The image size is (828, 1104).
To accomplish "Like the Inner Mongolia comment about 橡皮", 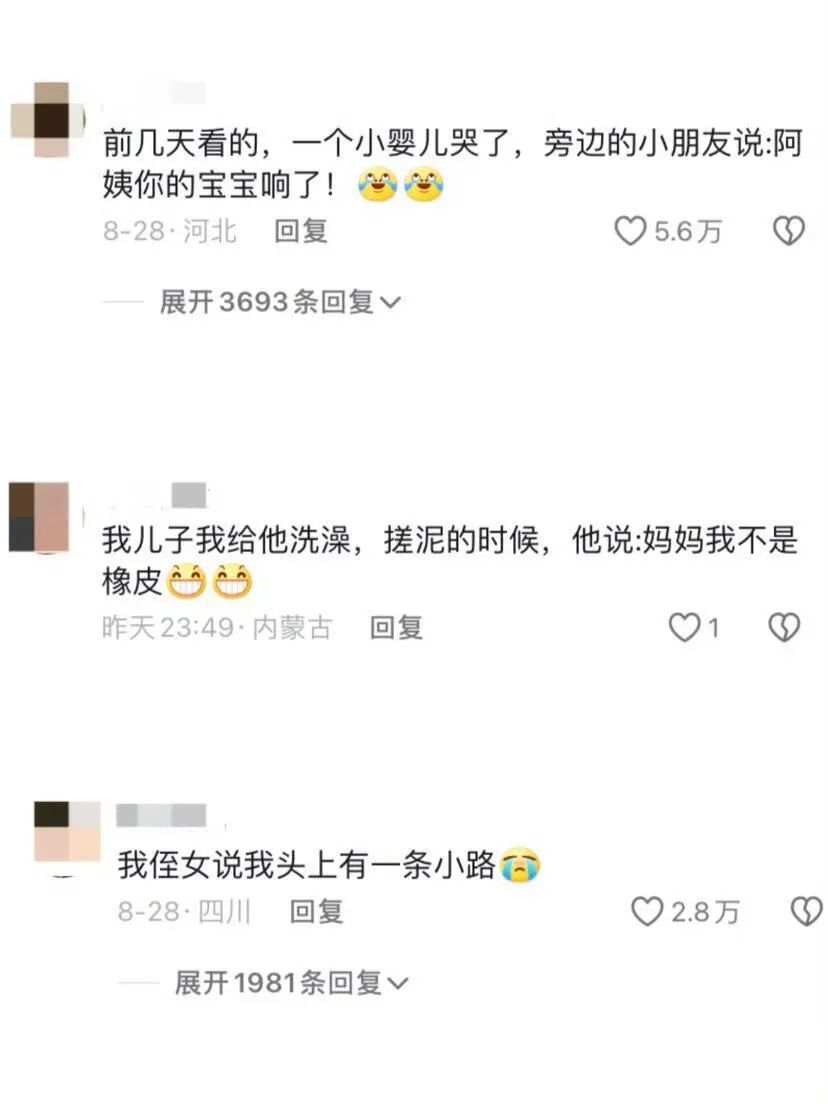I will (x=684, y=627).
